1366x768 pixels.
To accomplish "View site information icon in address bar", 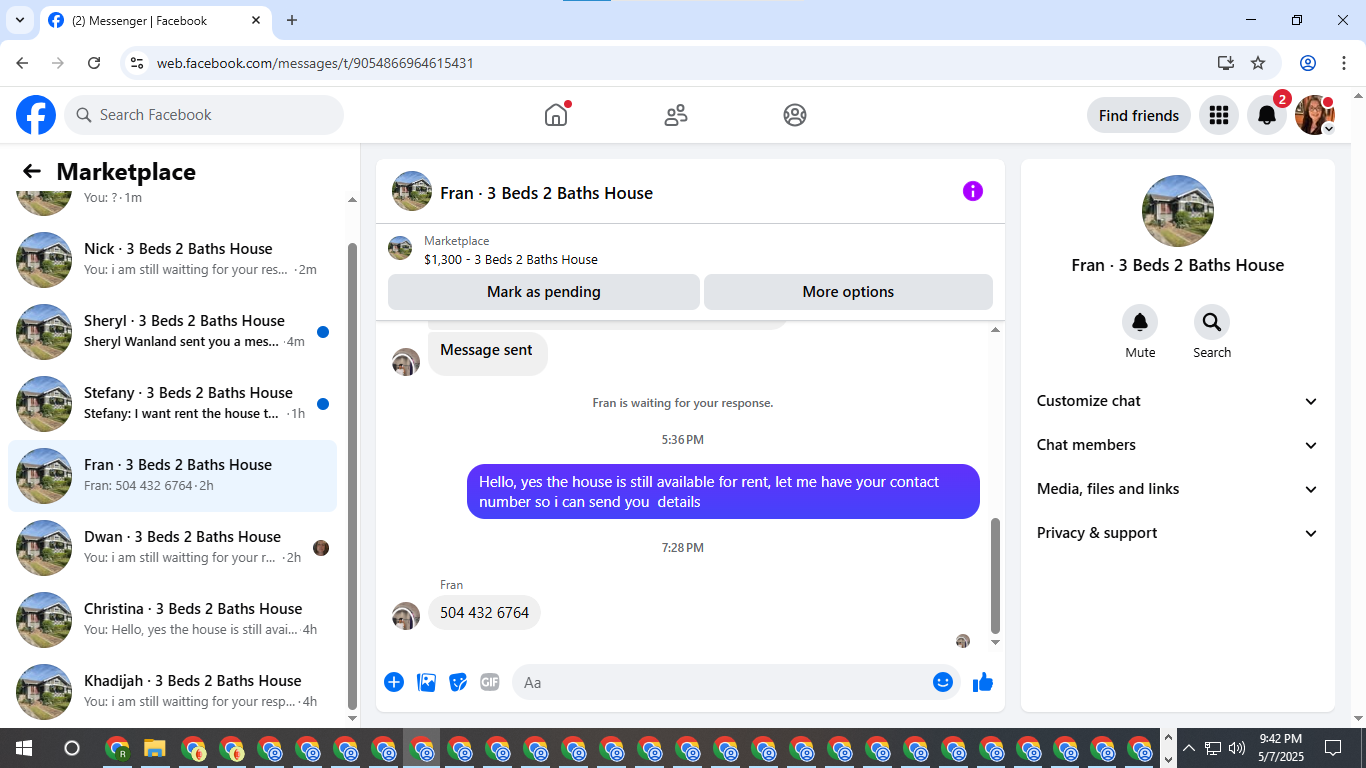I will pyautogui.click(x=138, y=63).
